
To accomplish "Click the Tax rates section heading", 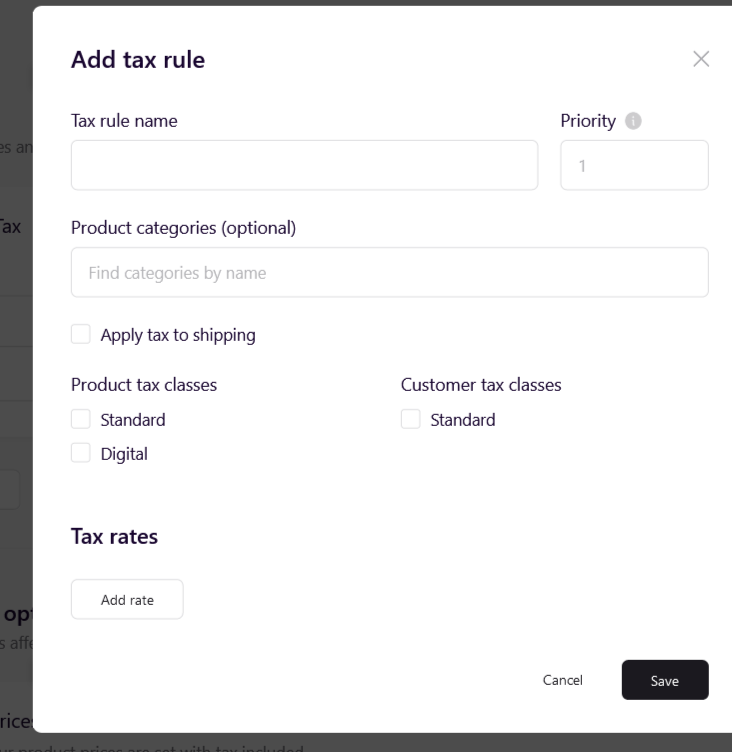I will pyautogui.click(x=114, y=536).
